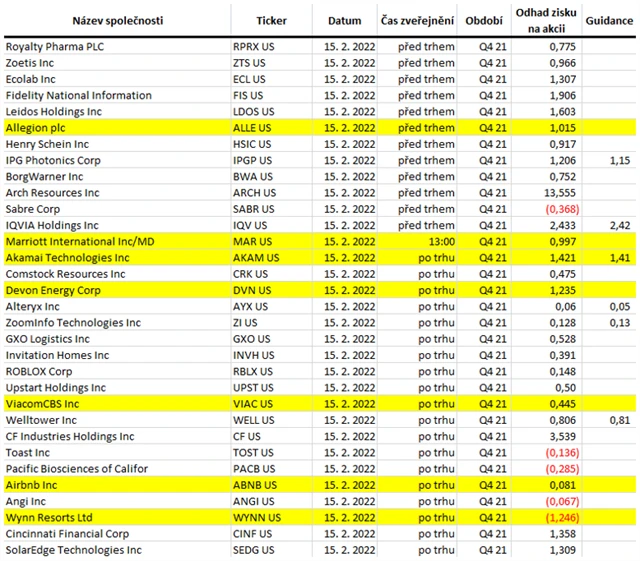
Task: Click the highlighted Allegion plc cell
Action: pyautogui.click(x=37, y=128)
